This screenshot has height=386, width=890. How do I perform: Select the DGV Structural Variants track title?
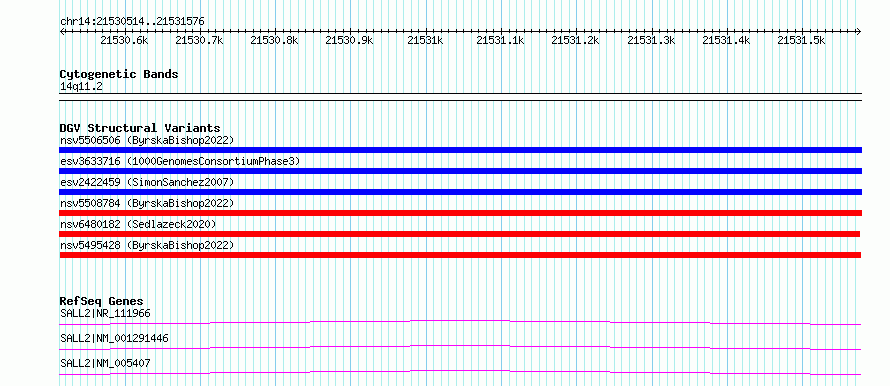(140, 128)
